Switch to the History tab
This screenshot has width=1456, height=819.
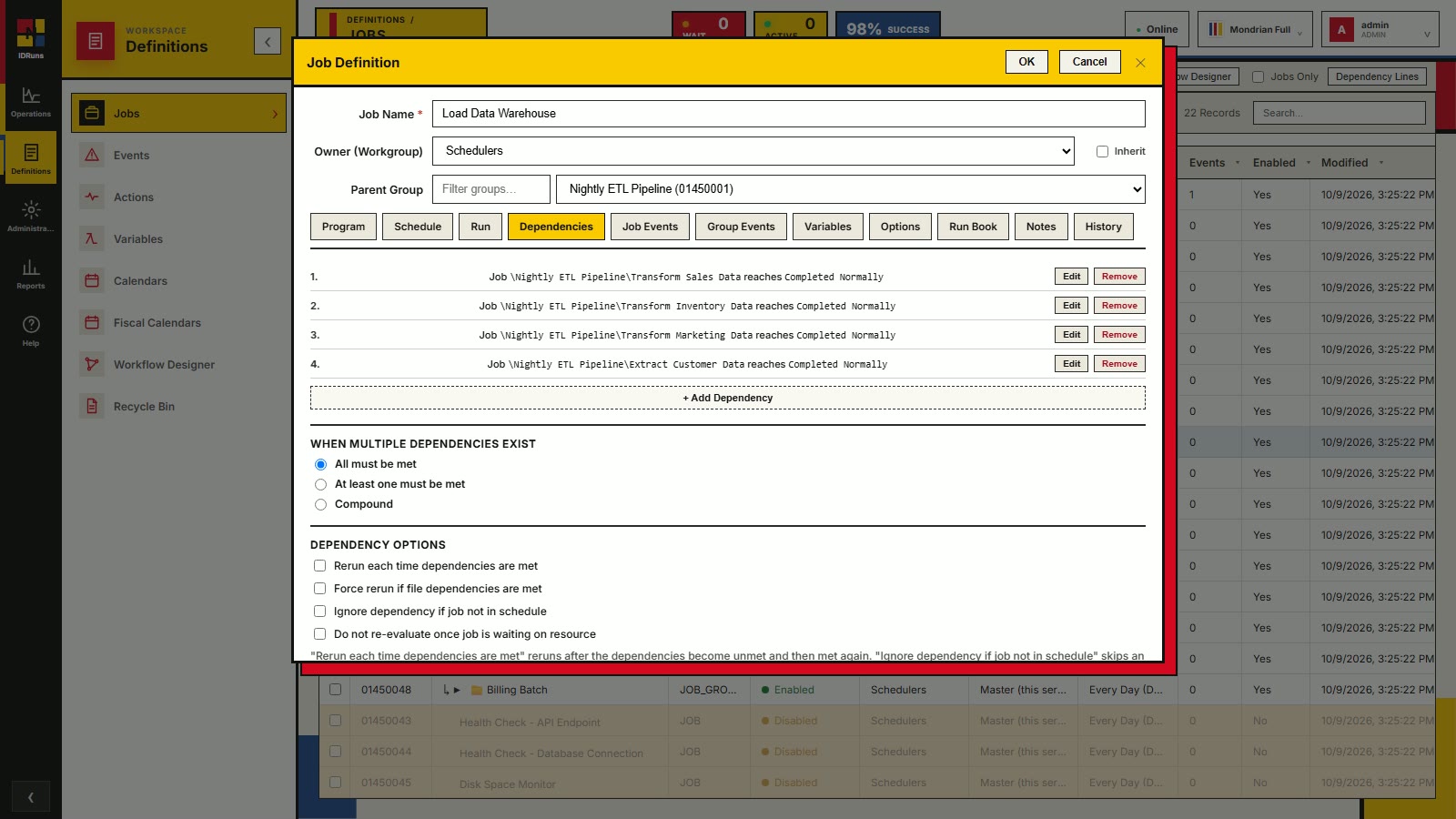1103,227
